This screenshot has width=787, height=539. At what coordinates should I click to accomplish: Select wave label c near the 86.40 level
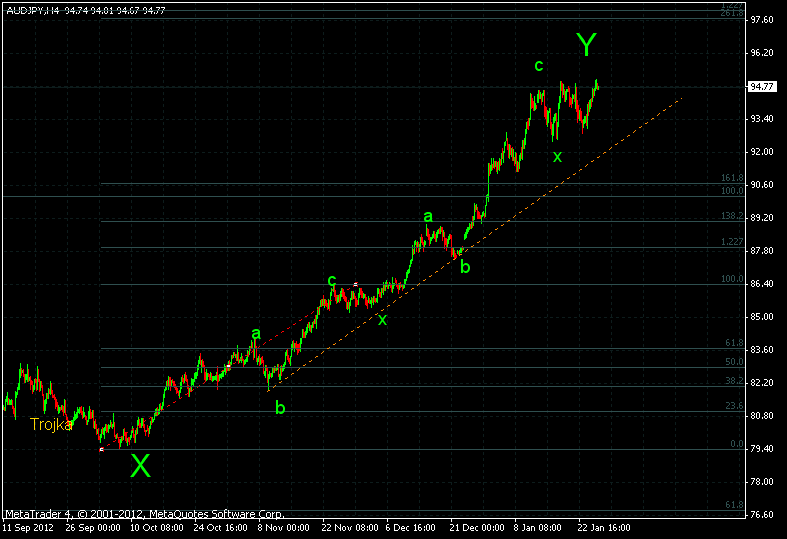[x=332, y=280]
